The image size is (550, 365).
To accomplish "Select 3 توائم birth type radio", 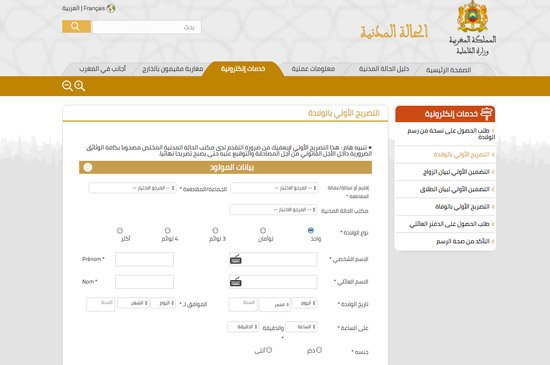I will point(215,230).
